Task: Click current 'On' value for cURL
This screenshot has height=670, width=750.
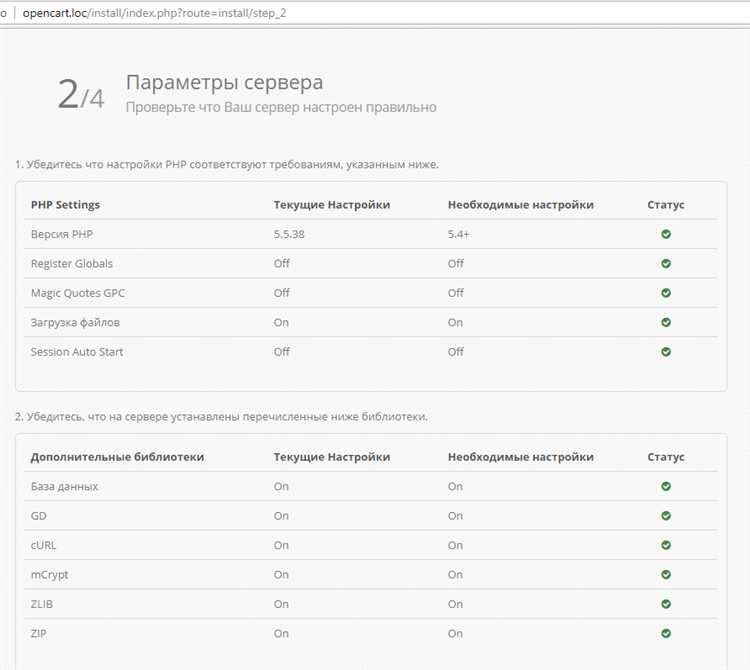Action: point(281,546)
